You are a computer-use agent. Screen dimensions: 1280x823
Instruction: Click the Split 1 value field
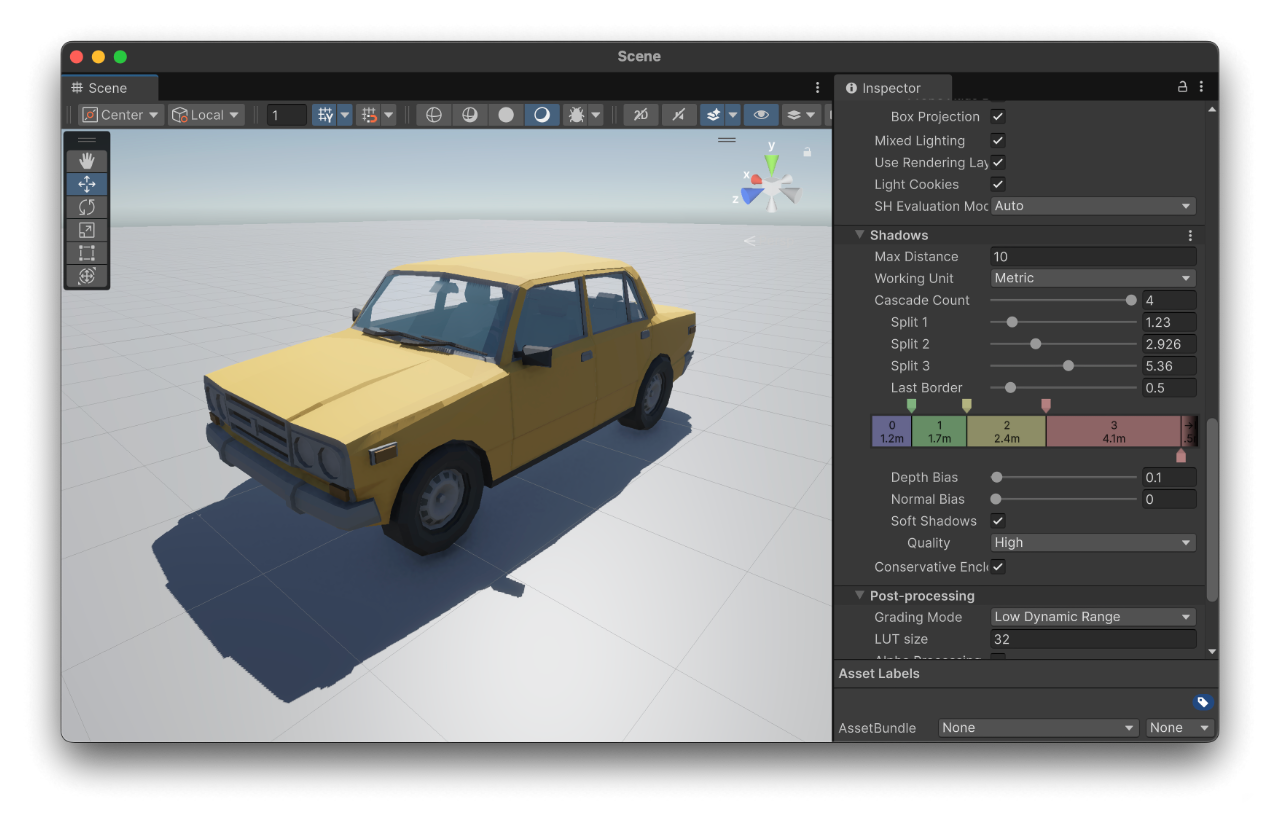(1169, 322)
